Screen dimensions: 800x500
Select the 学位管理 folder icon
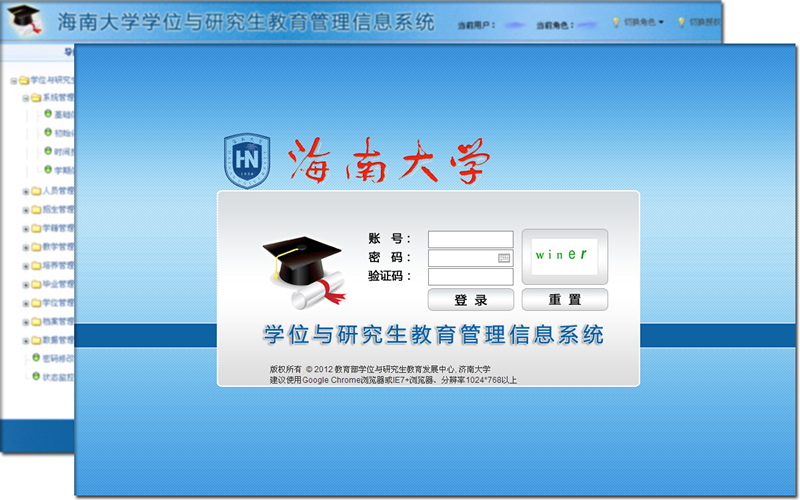[36, 304]
